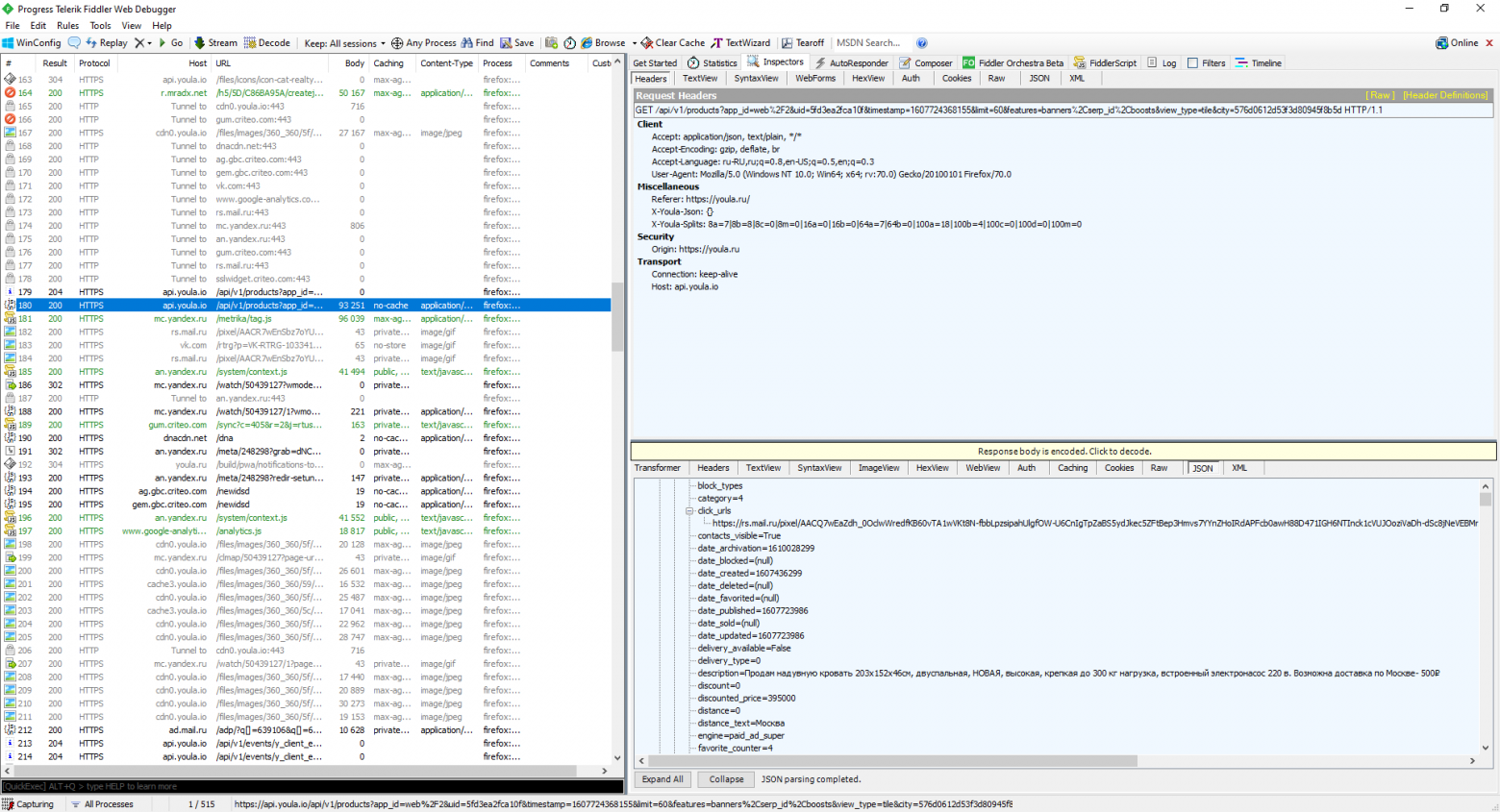The image size is (1500, 812).
Task: Select session 212 ad.mail.ru row
Action: [x=306, y=730]
